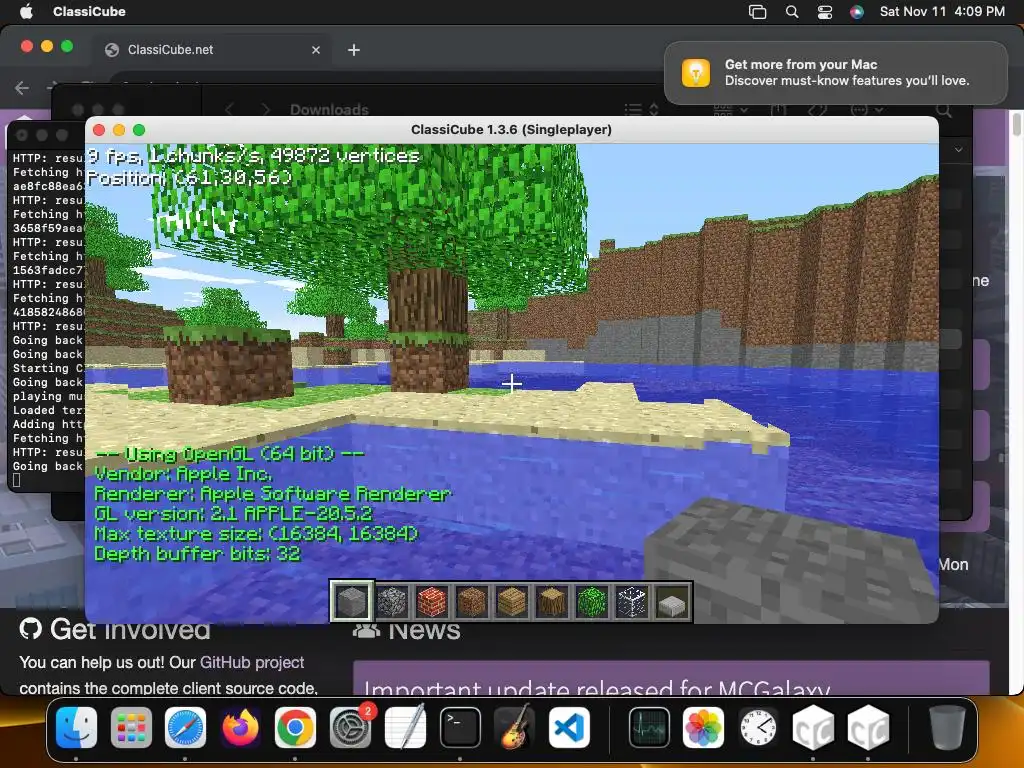This screenshot has height=768, width=1024.
Task: Launch GarageBand from the dock
Action: click(x=515, y=727)
